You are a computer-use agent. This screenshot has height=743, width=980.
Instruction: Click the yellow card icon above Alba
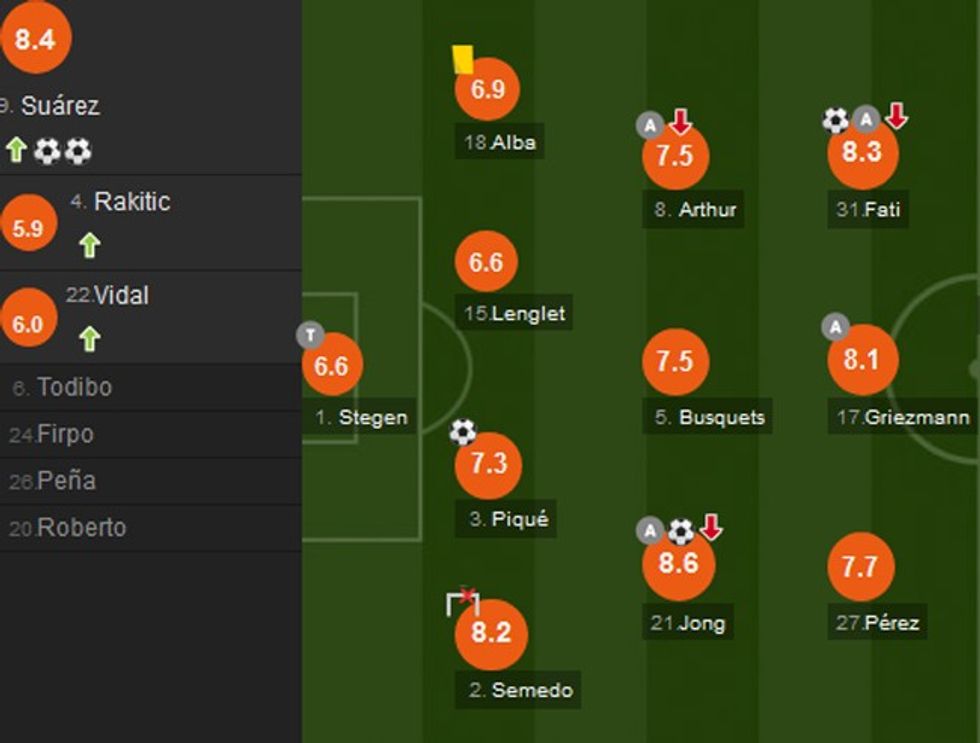(462, 59)
